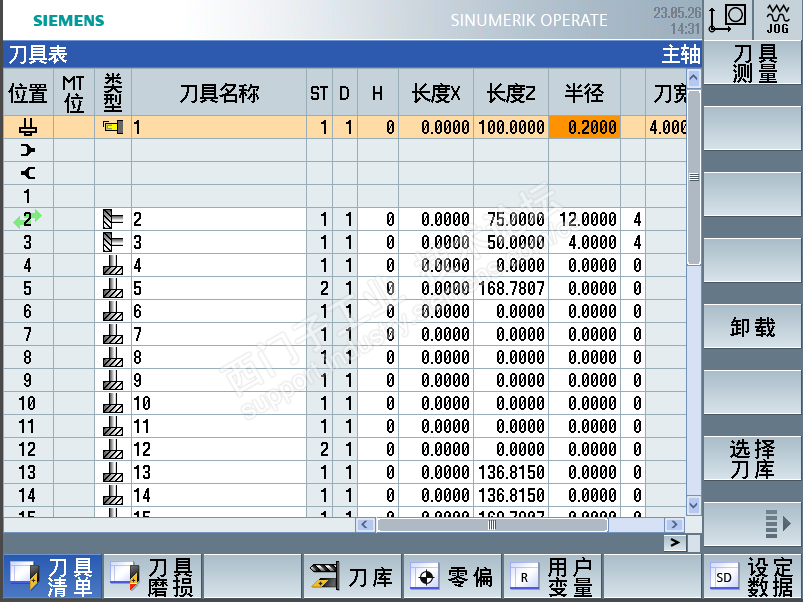Click the 位置 column header
This screenshot has width=803, height=602.
(x=28, y=93)
